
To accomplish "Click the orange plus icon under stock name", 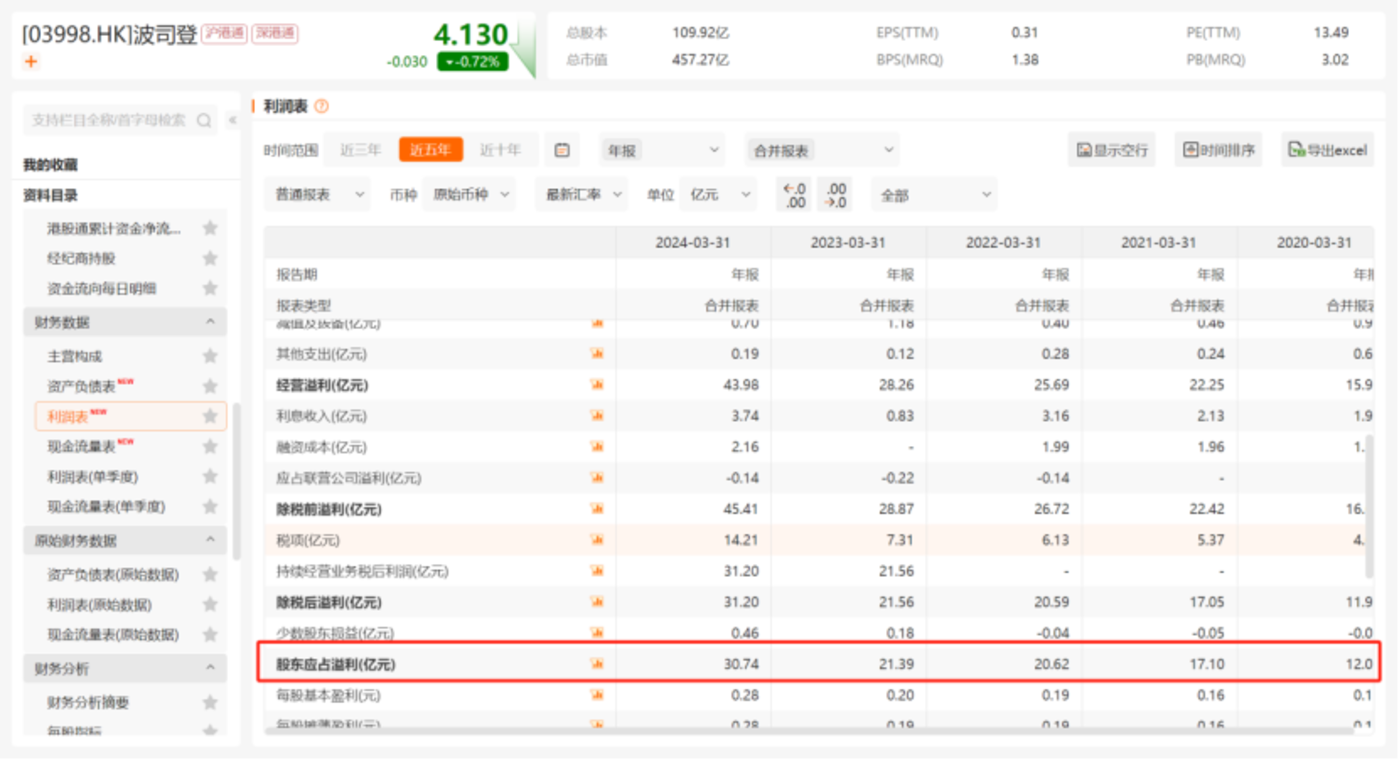I will pos(31,62).
